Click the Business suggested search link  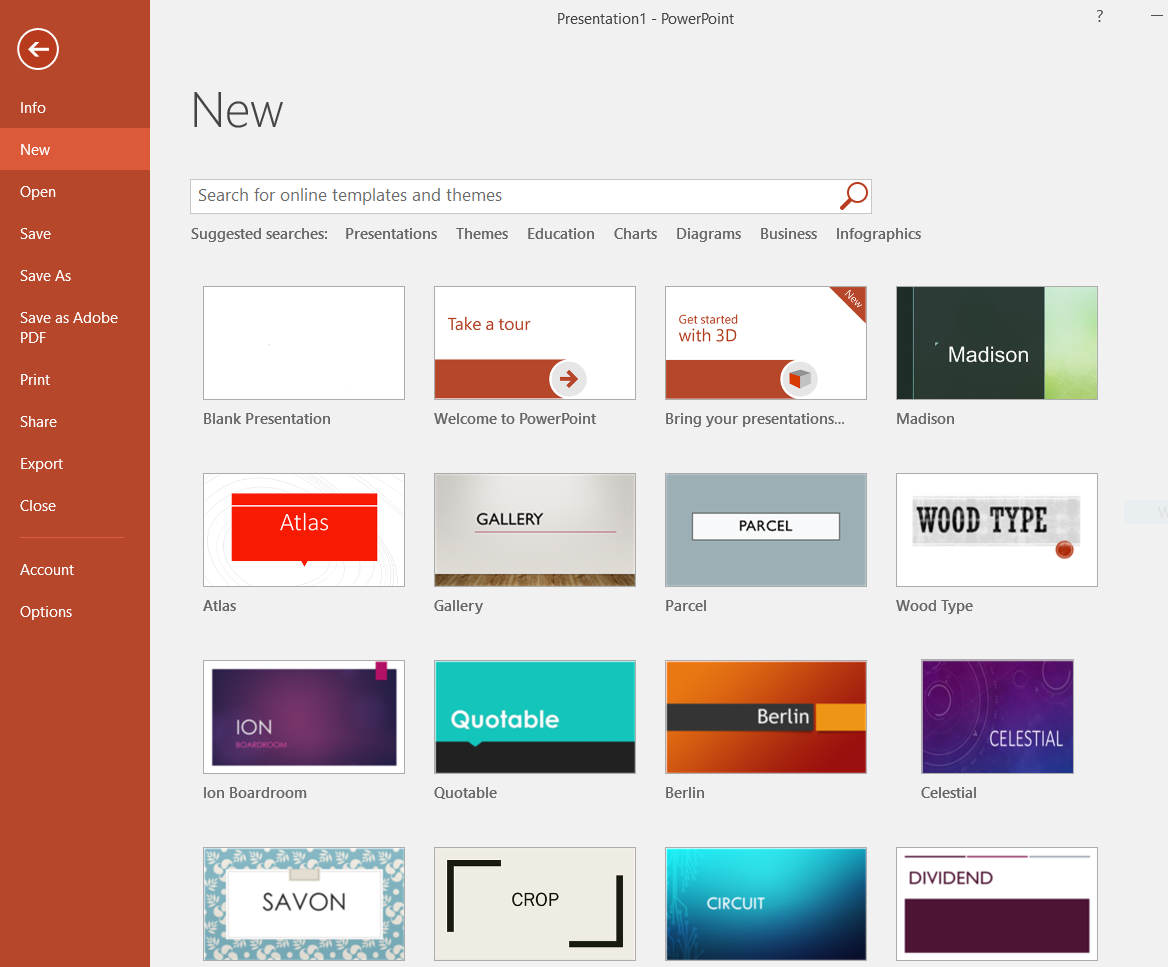tap(788, 234)
